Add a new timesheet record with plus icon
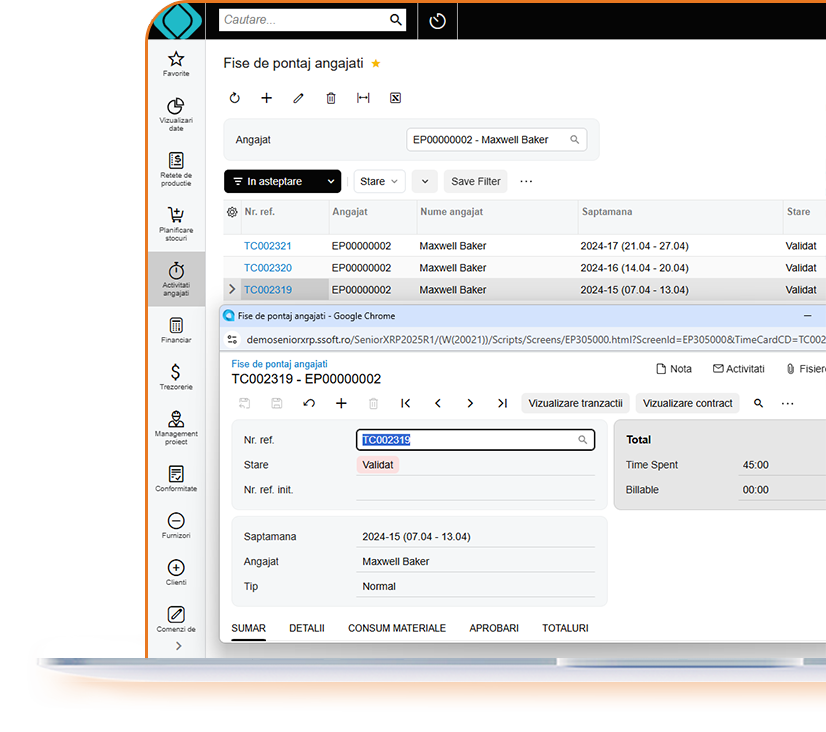Viewport: 826px width, 732px height. (x=266, y=98)
